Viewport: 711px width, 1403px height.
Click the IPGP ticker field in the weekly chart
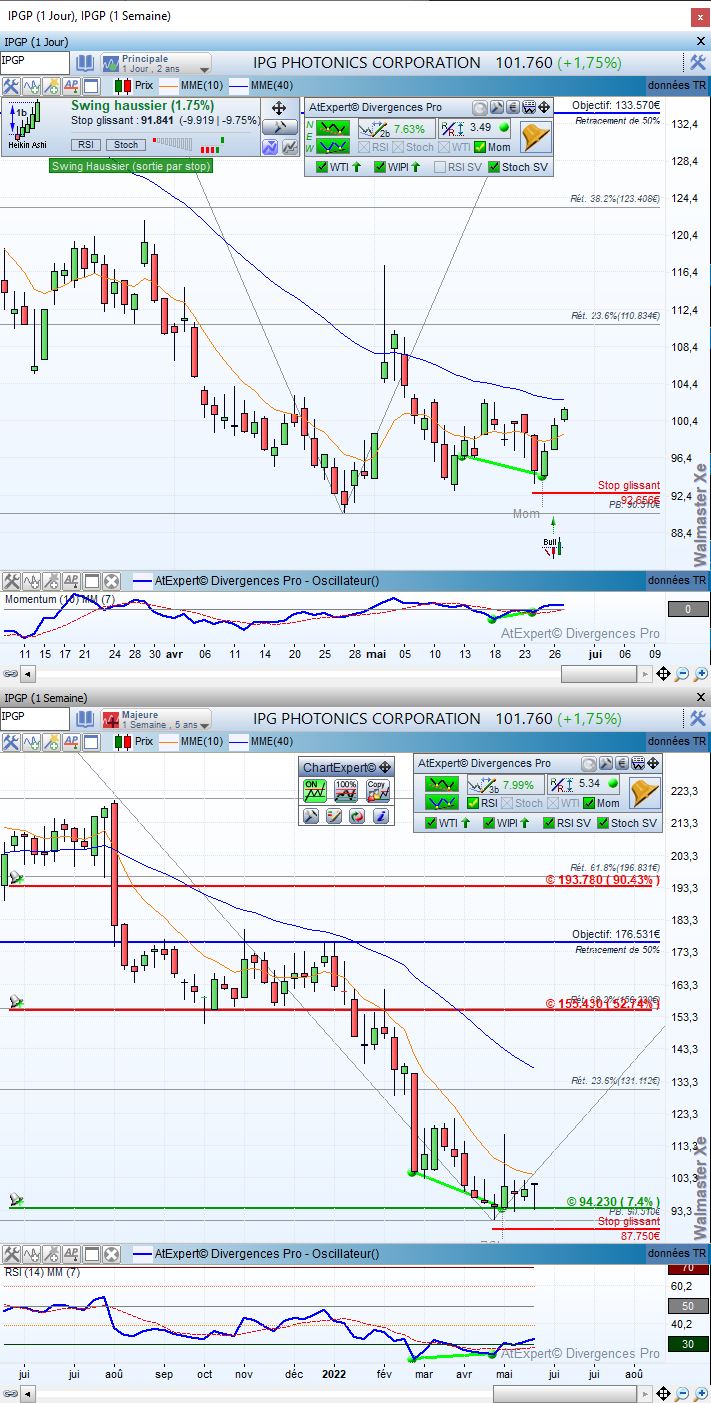coord(35,718)
